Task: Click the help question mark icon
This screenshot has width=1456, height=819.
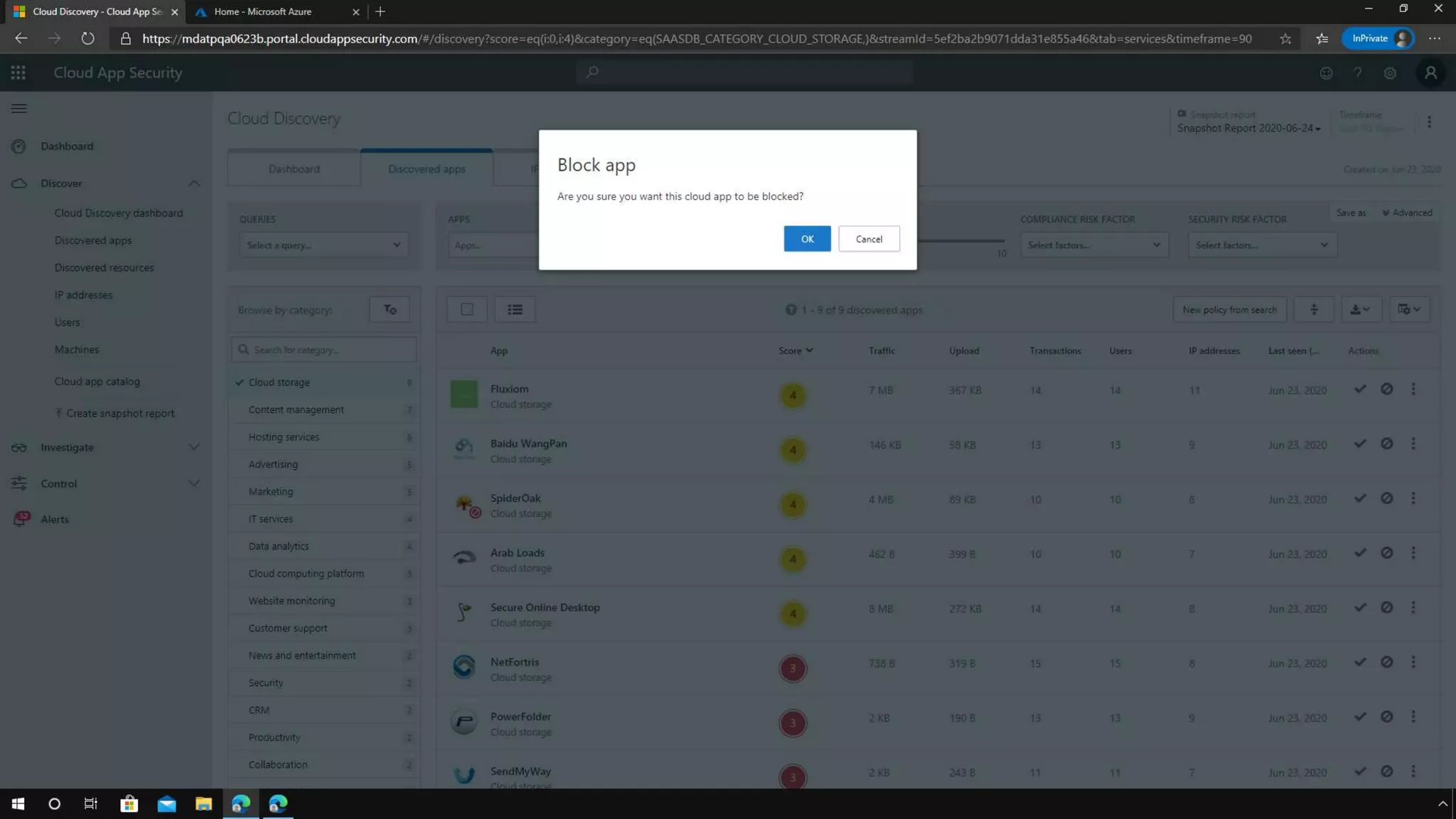Action: [x=1357, y=73]
